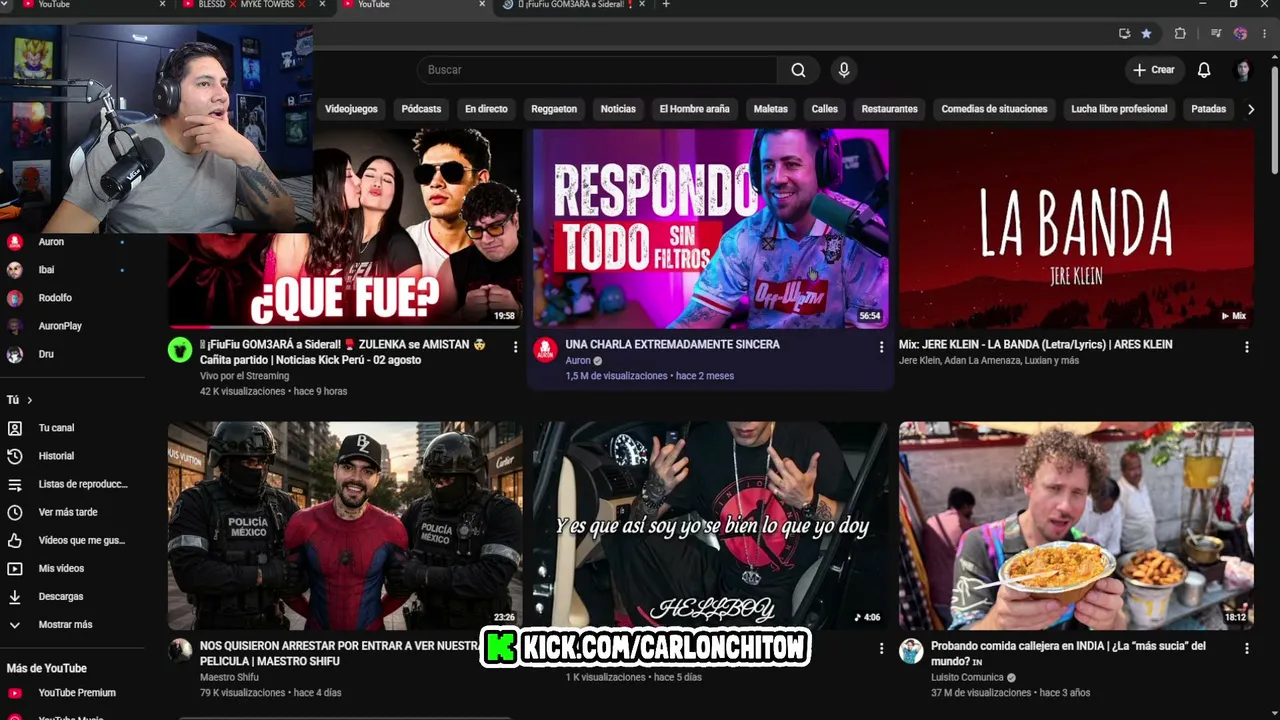The width and height of the screenshot is (1280, 720).
Task: Open options for the HELLBOY lyrics video
Action: pos(881,648)
